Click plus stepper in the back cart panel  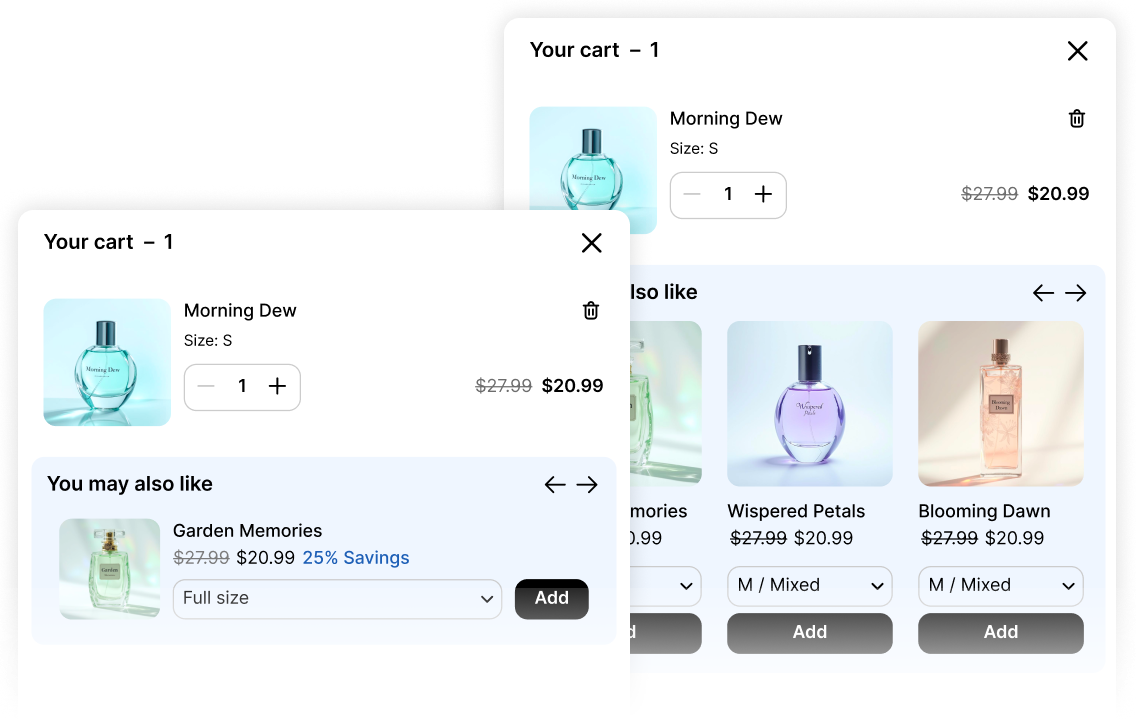763,194
